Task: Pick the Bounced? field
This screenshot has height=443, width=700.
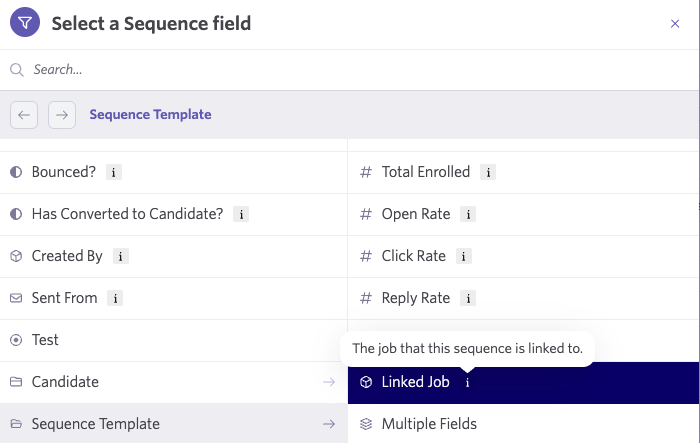Action: pyautogui.click(x=63, y=172)
